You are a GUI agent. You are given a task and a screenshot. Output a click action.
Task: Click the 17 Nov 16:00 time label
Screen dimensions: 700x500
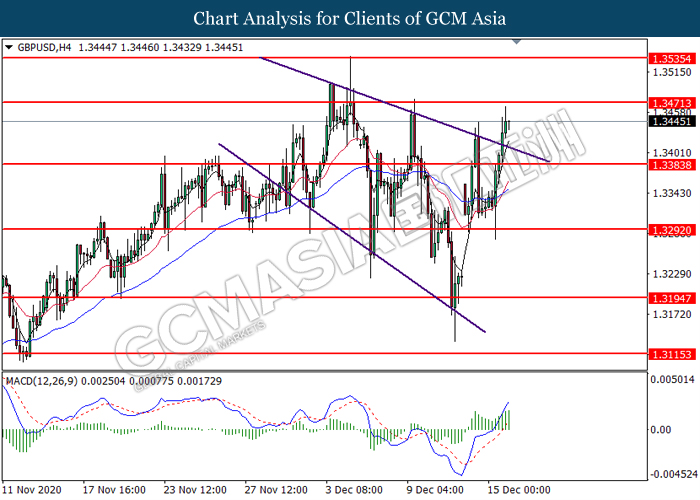pyautogui.click(x=114, y=490)
